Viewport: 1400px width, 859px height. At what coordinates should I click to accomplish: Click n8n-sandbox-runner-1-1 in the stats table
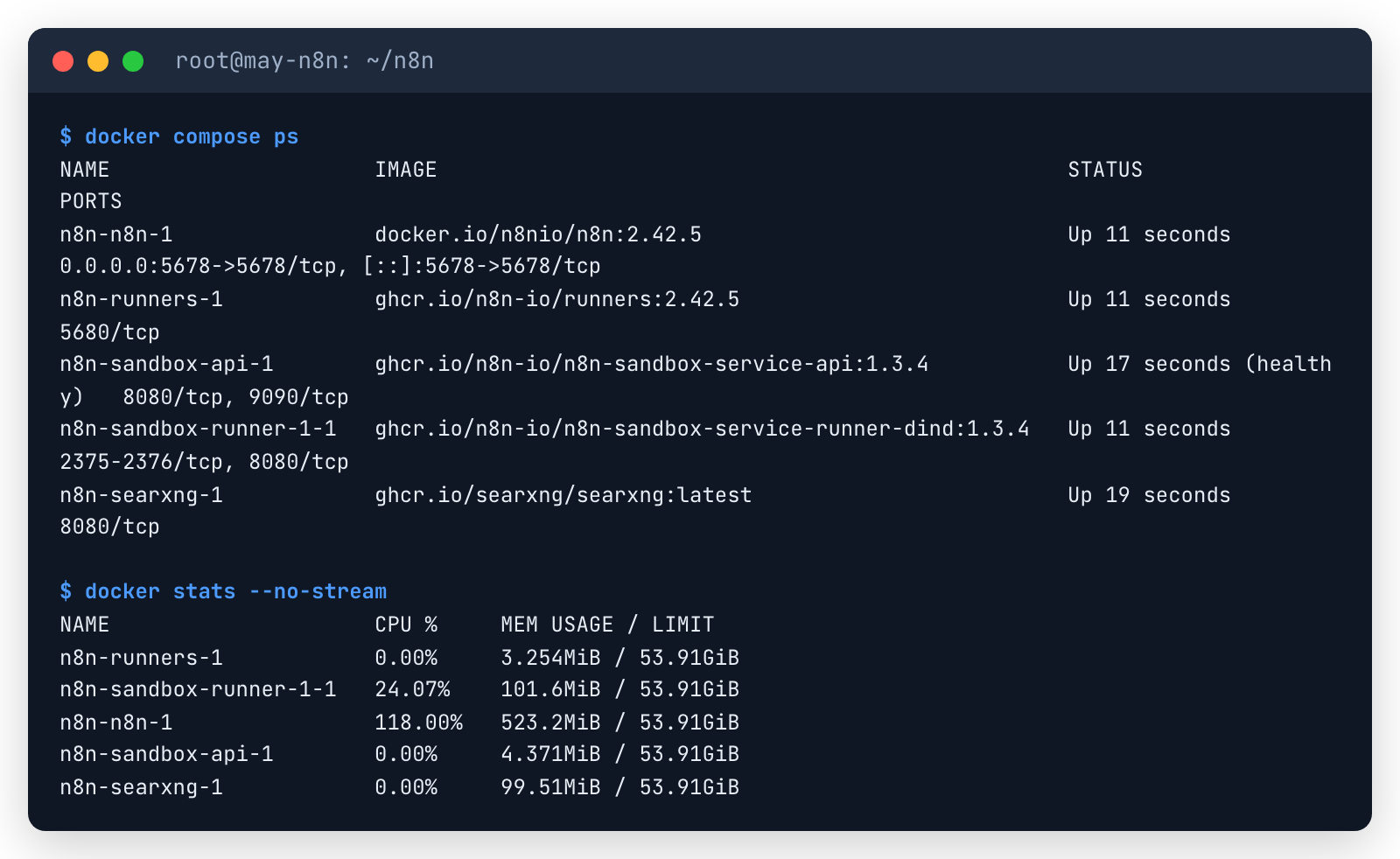[x=199, y=689]
